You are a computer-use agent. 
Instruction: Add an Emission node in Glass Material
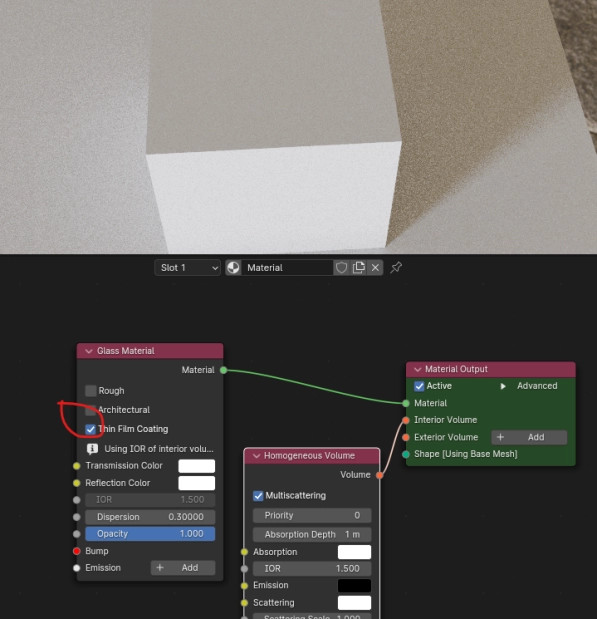pyautogui.click(x=183, y=568)
